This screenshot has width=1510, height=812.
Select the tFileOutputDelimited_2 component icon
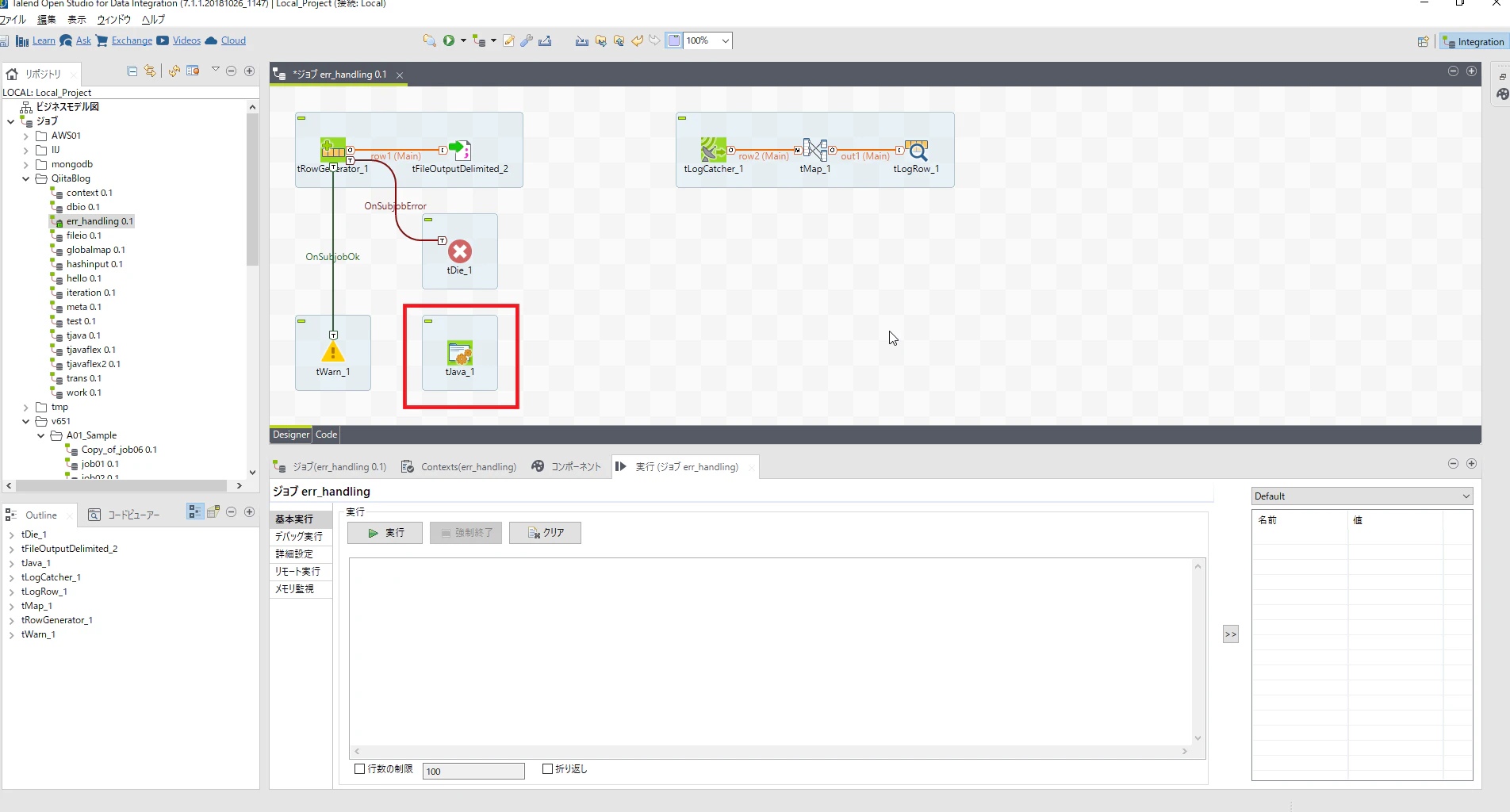[460, 149]
